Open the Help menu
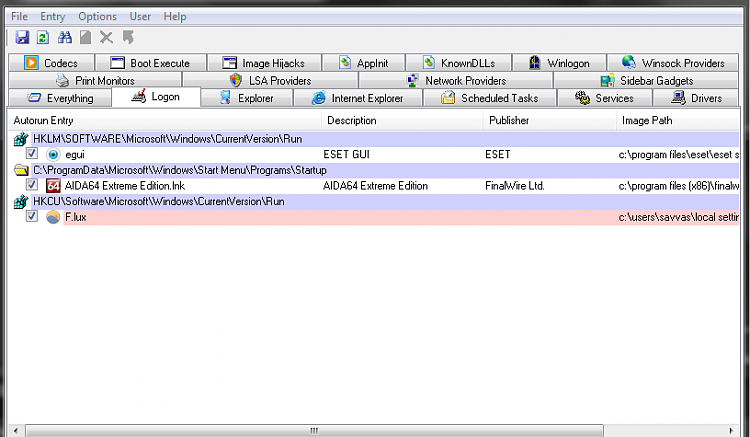Viewport: 750px width, 437px height. (175, 16)
